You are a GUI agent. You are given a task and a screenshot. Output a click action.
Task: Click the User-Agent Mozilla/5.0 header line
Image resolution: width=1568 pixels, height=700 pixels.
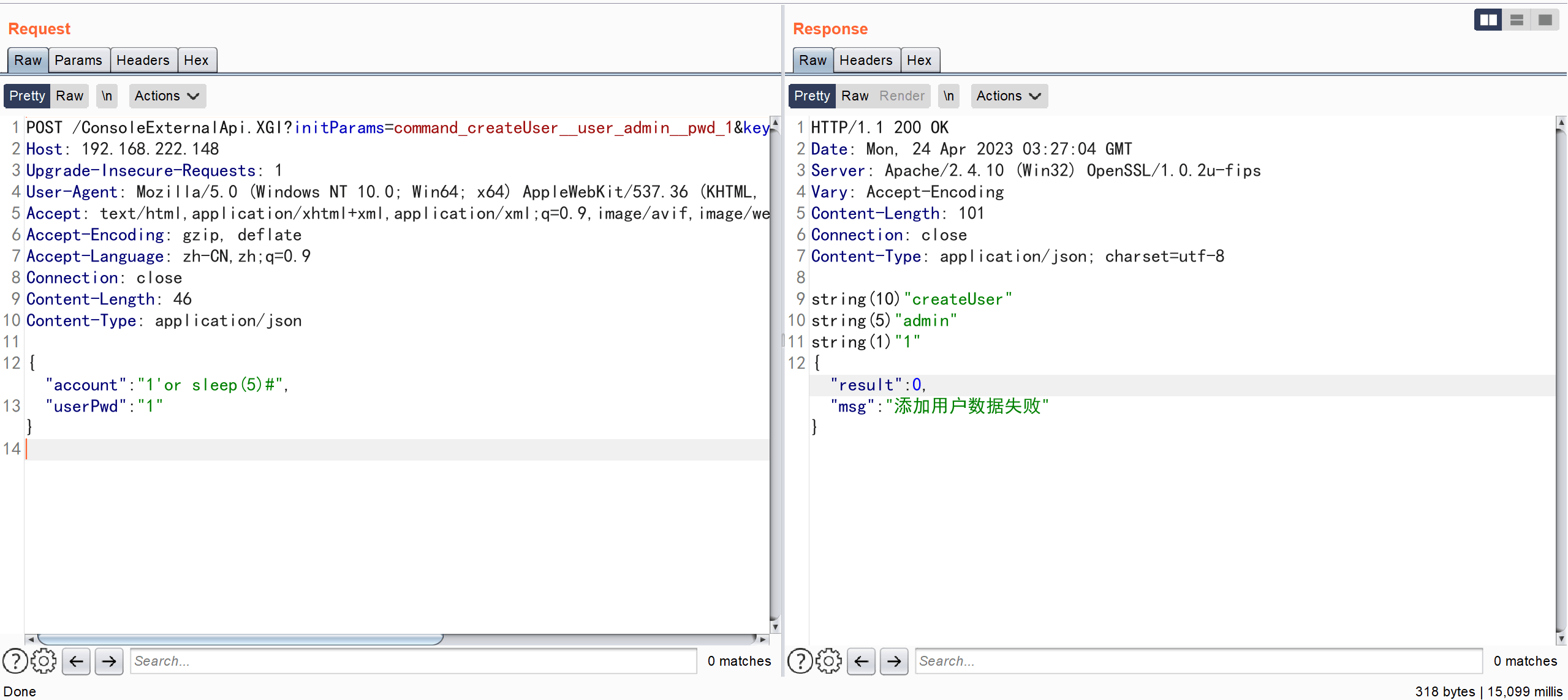(x=392, y=192)
